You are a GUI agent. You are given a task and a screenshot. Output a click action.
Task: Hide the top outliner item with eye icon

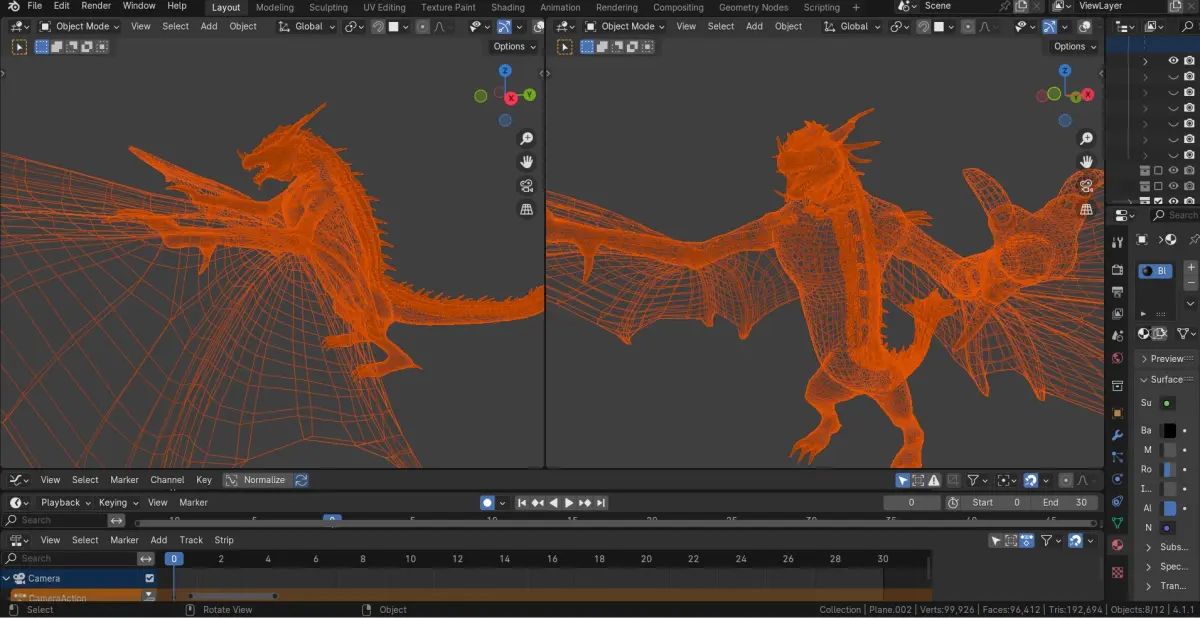1173,61
